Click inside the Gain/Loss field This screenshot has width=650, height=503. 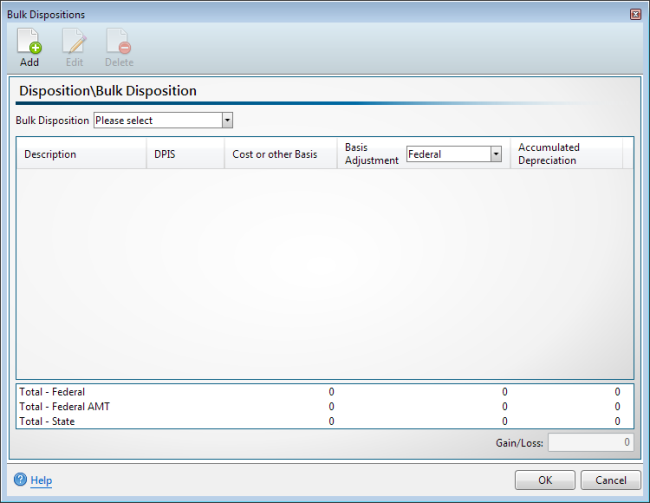point(590,441)
